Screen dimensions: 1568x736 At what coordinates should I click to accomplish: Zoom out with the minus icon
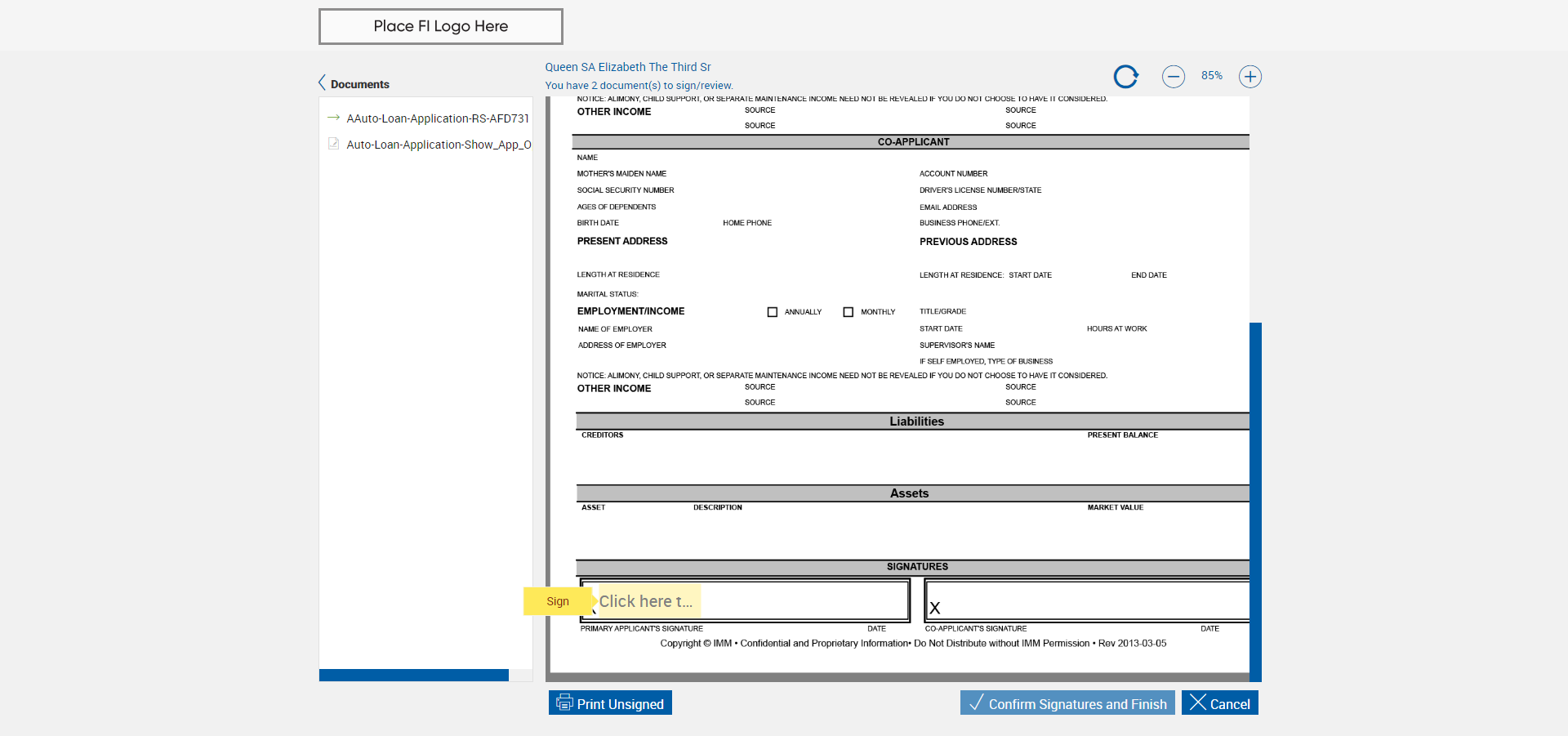pyautogui.click(x=1174, y=77)
